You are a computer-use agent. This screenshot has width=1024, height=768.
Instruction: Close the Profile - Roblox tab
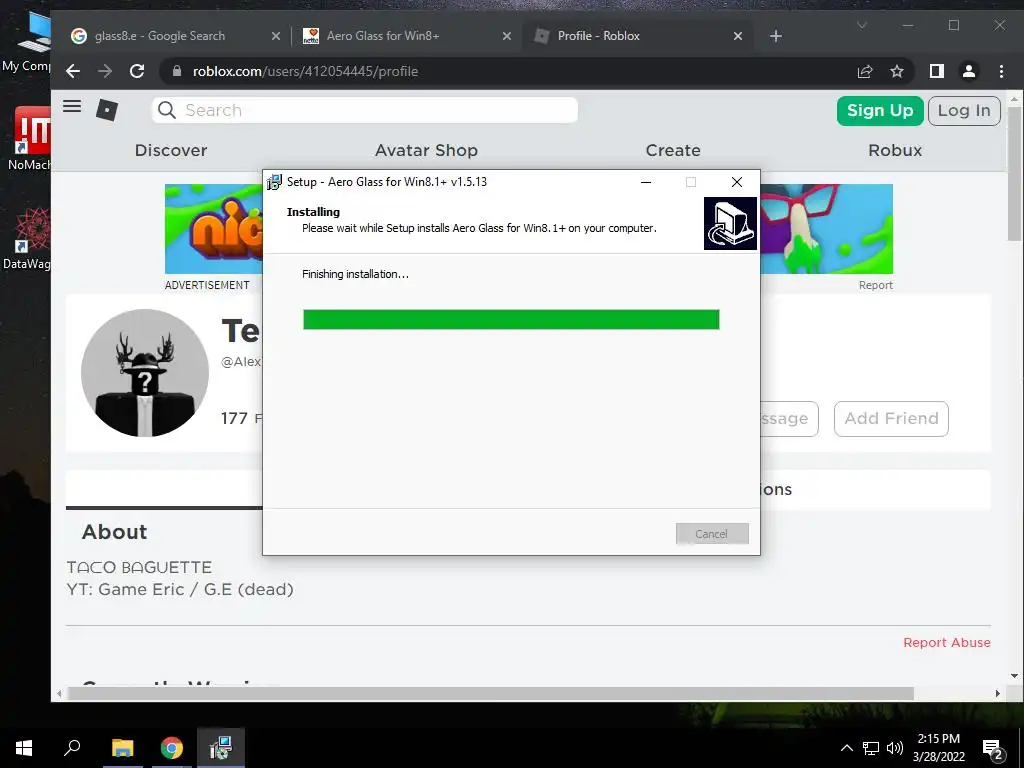[738, 36]
